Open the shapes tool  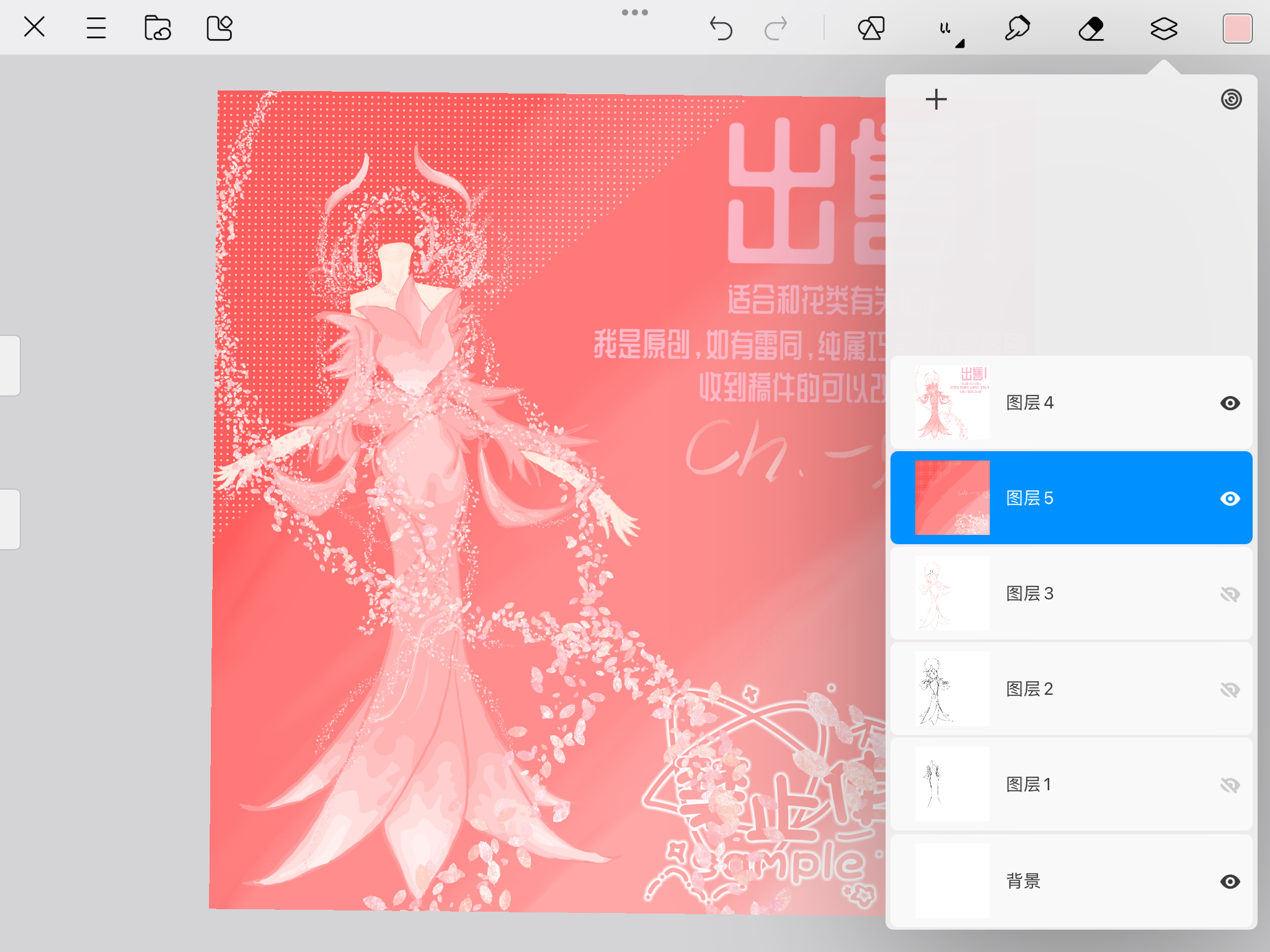tap(871, 29)
